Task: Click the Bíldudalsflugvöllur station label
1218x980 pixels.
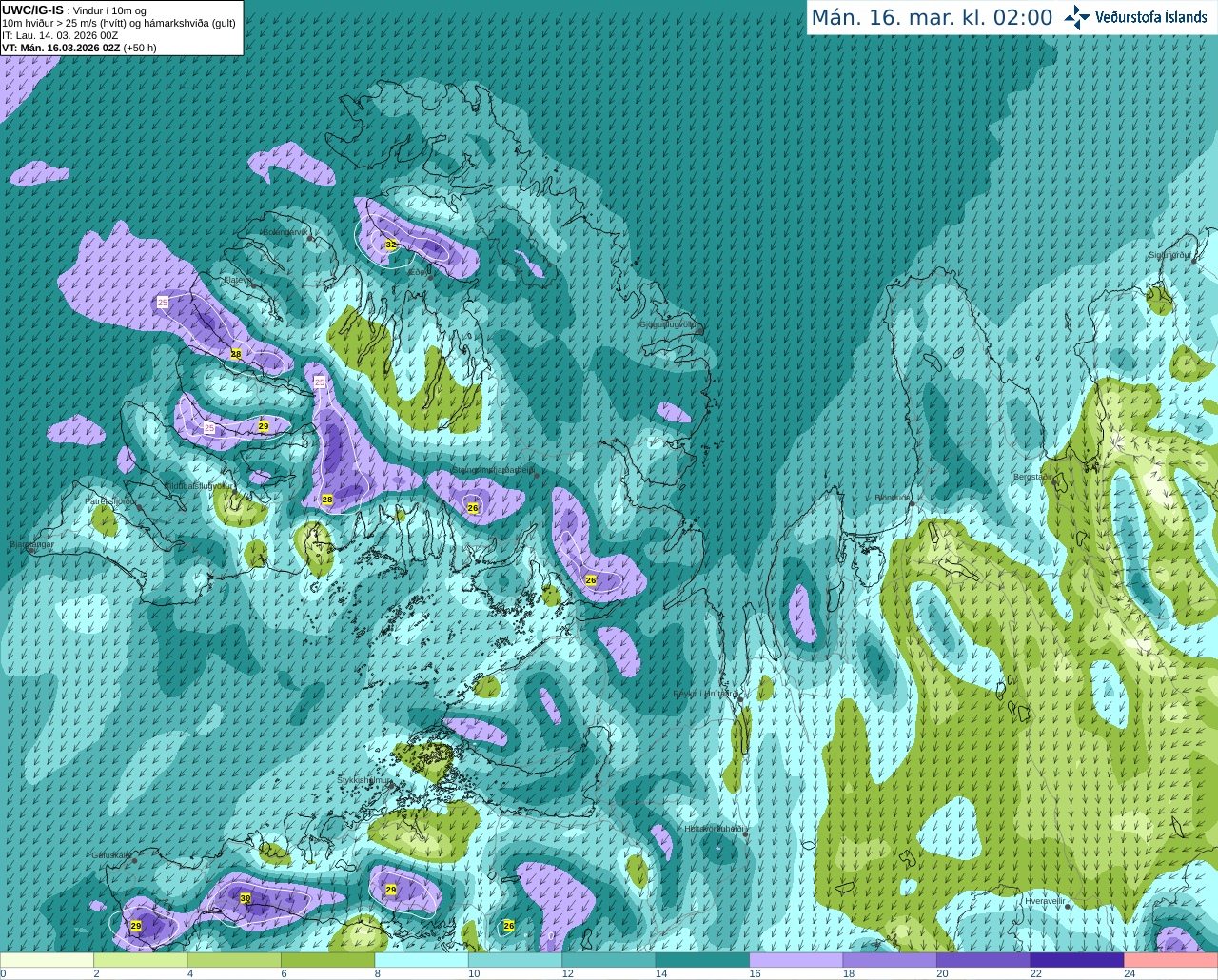Action: (198, 485)
